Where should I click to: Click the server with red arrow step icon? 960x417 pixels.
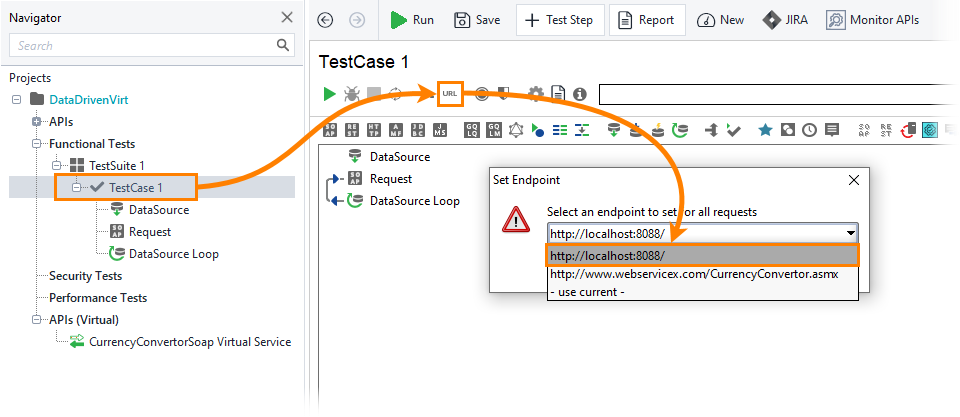click(909, 130)
